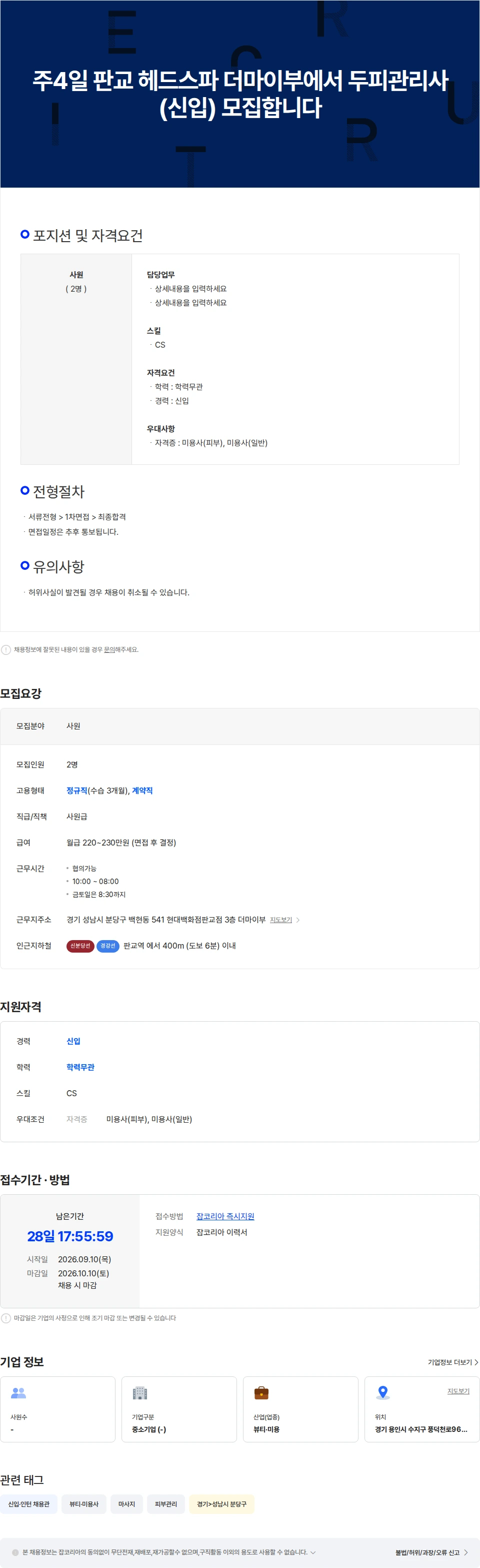
Task: Click the 정규직 employment type link
Action: [x=76, y=790]
